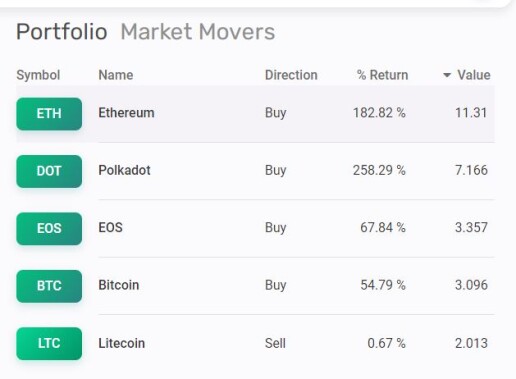The height and width of the screenshot is (379, 516).
Task: Click Ethereum's 11.31 value cell
Action: click(x=471, y=113)
